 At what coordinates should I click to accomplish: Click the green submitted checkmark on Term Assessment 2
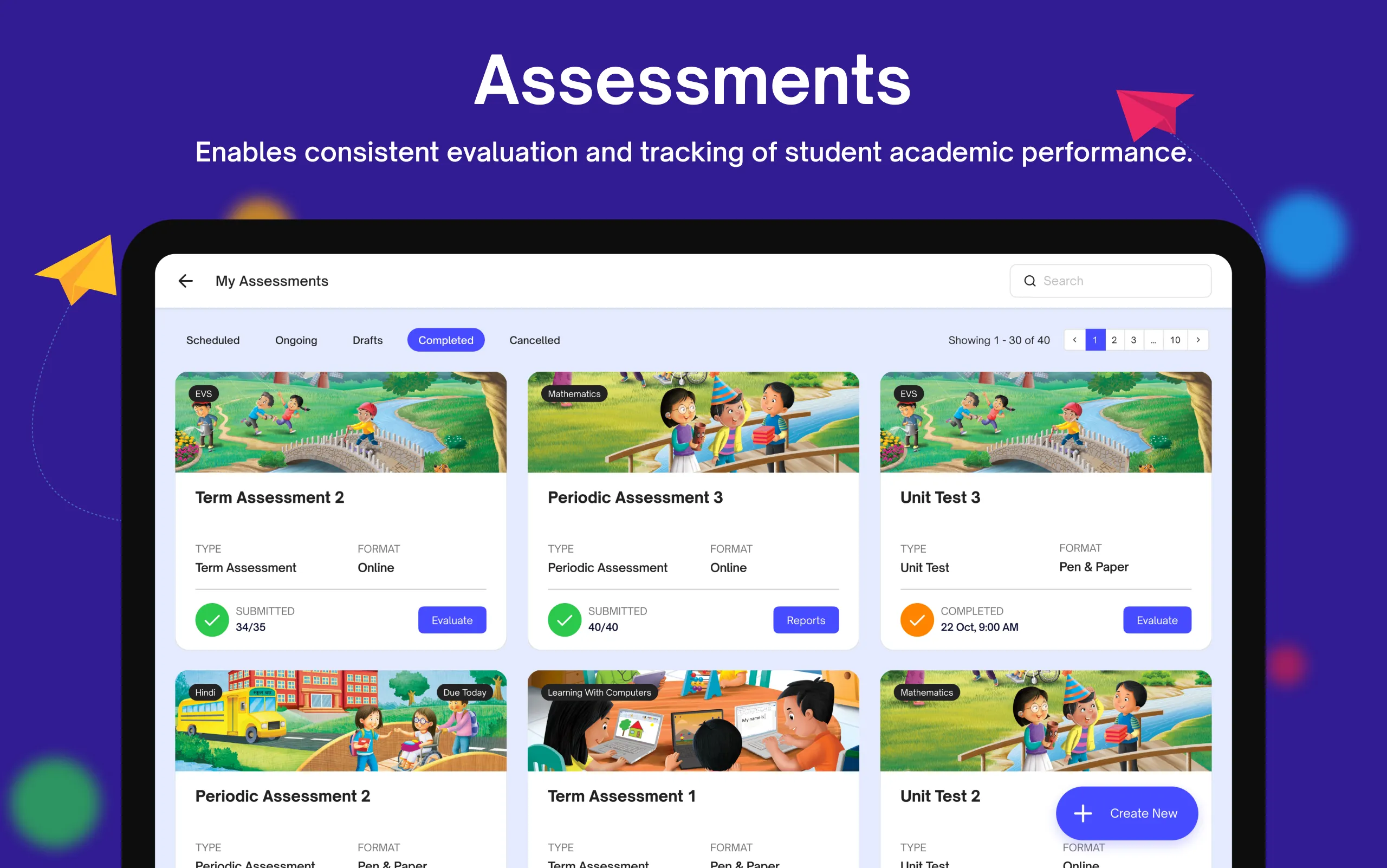[210, 618]
